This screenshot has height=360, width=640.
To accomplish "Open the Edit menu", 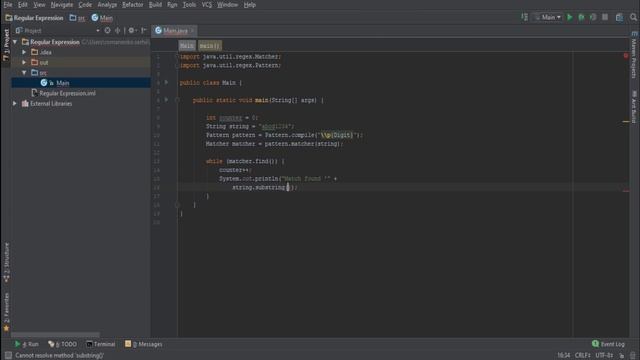I will point(22,5).
